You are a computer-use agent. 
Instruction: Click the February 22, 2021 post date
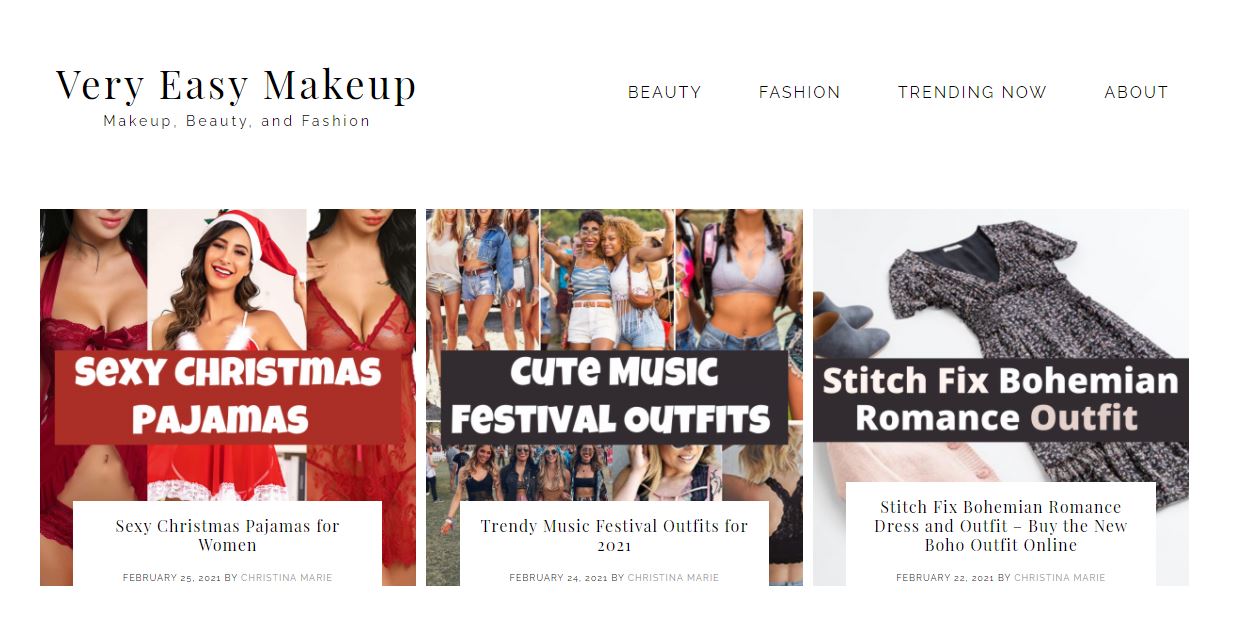(945, 578)
